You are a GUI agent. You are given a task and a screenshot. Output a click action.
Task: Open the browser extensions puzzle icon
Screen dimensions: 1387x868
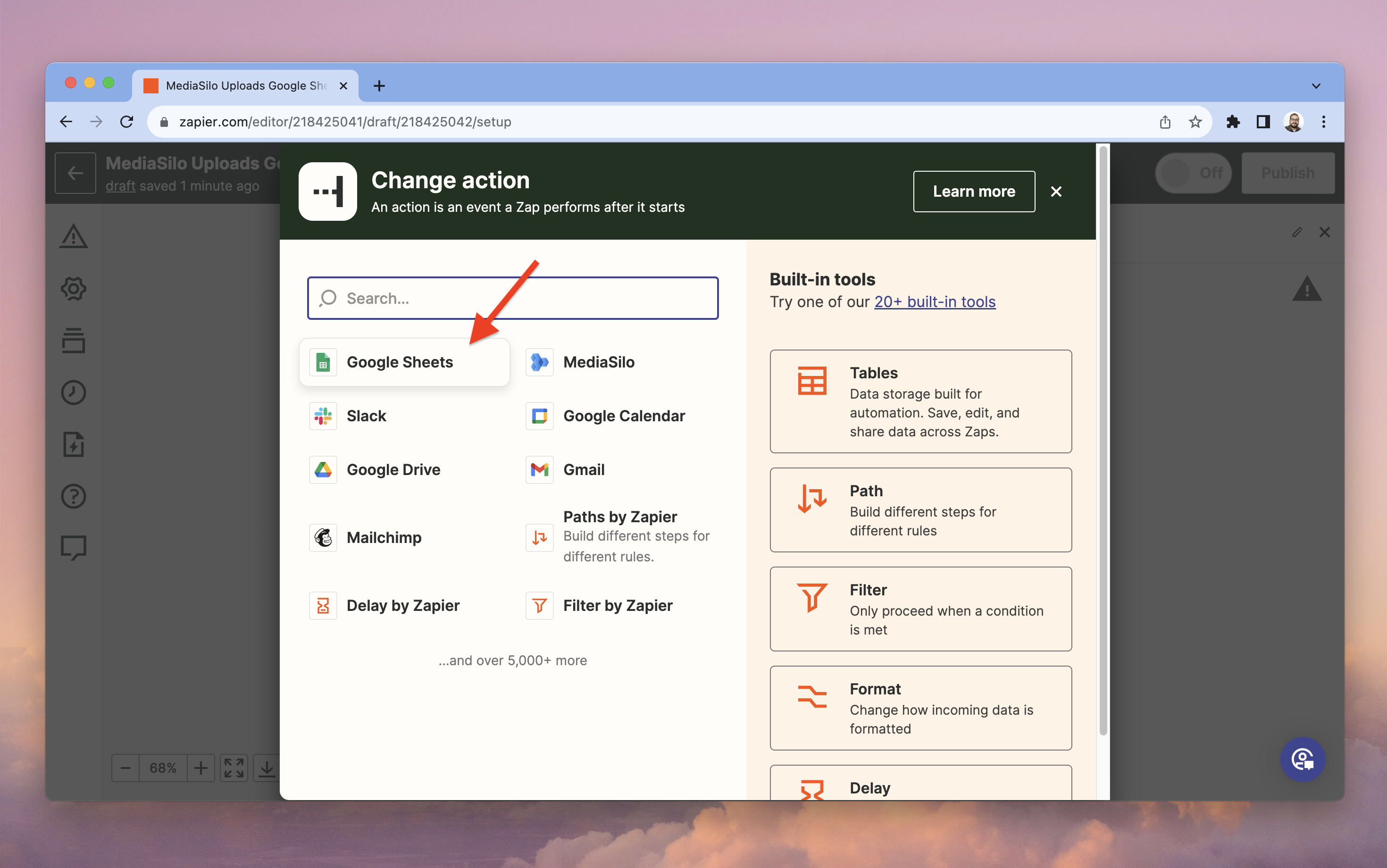1233,122
